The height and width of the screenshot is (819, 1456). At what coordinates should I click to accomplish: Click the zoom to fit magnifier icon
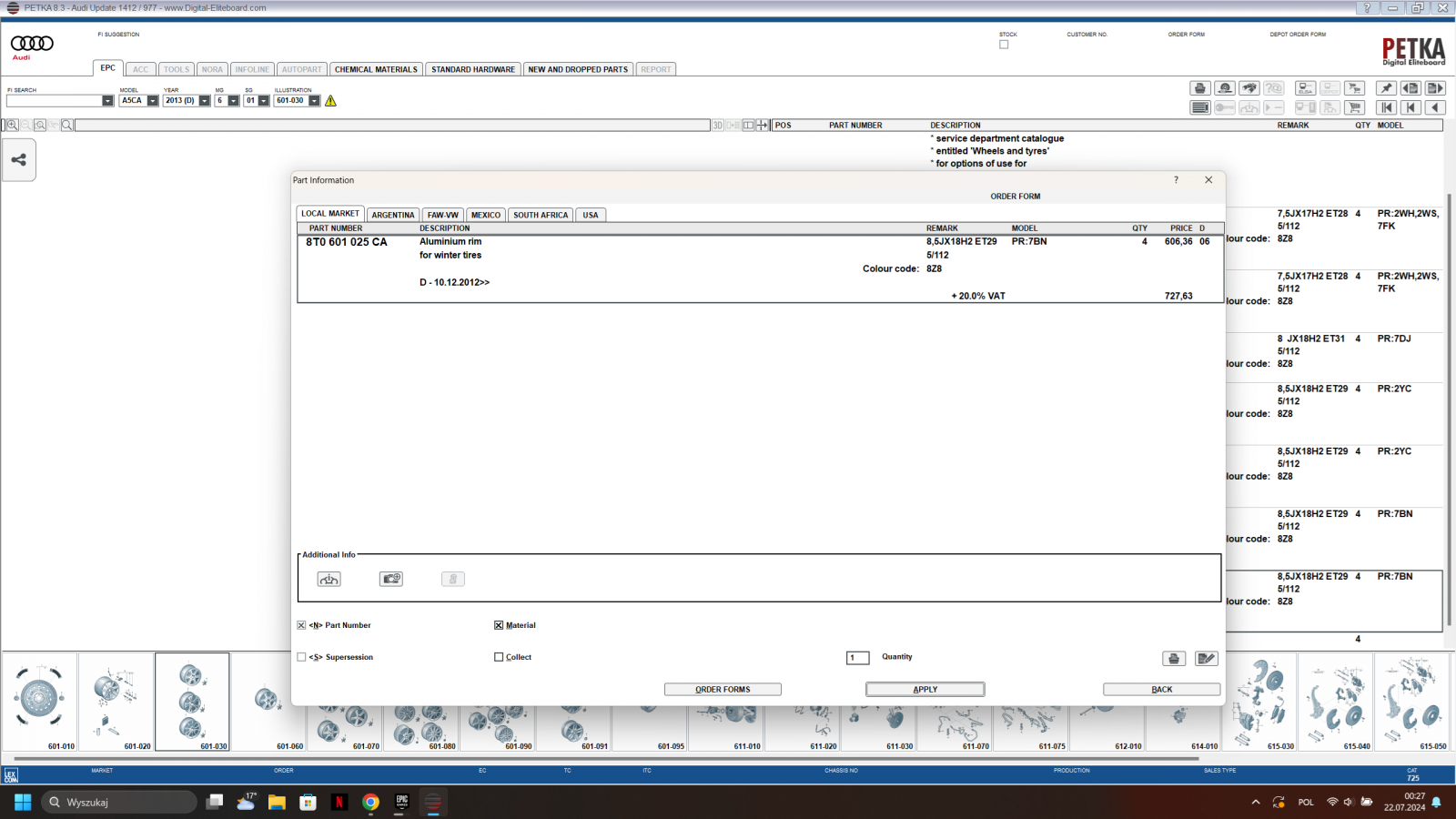(40, 125)
